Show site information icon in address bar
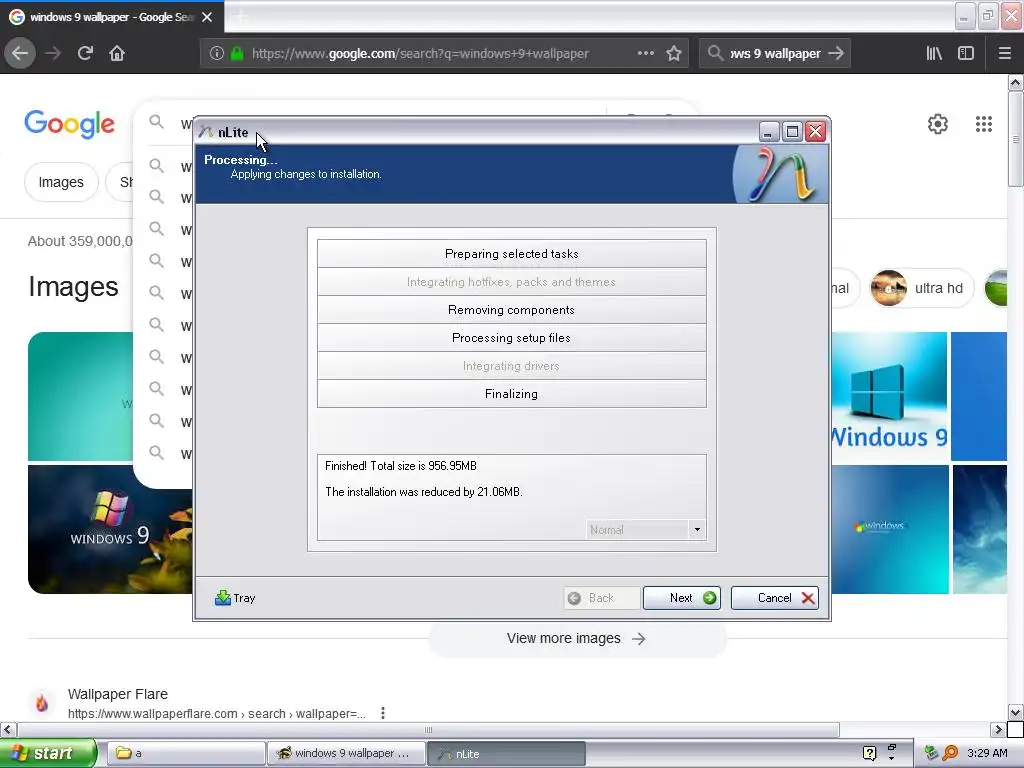The image size is (1024, 768). coord(217,54)
